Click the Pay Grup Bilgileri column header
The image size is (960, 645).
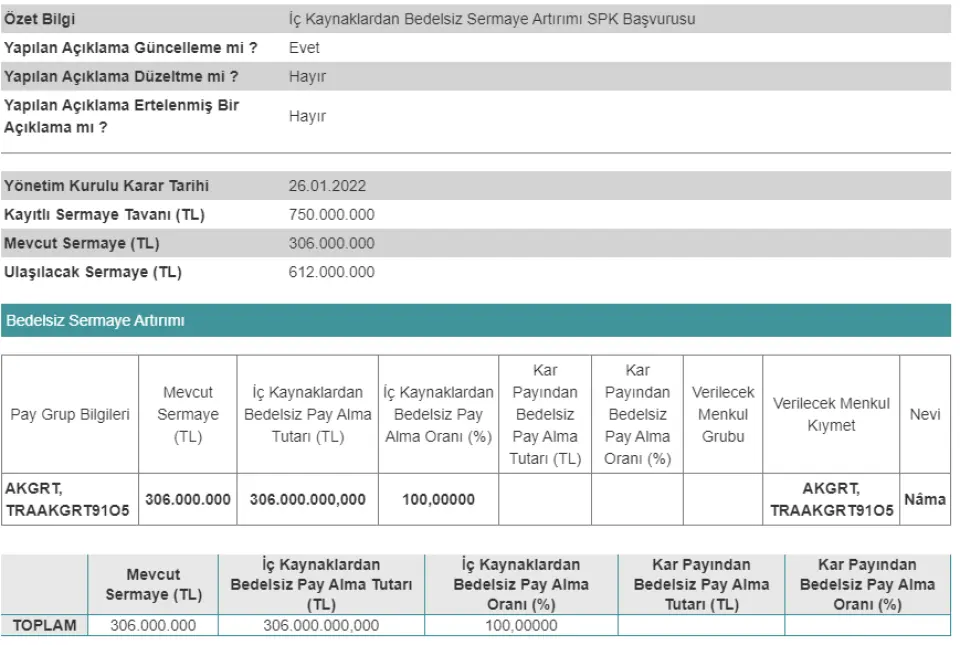pyautogui.click(x=70, y=414)
